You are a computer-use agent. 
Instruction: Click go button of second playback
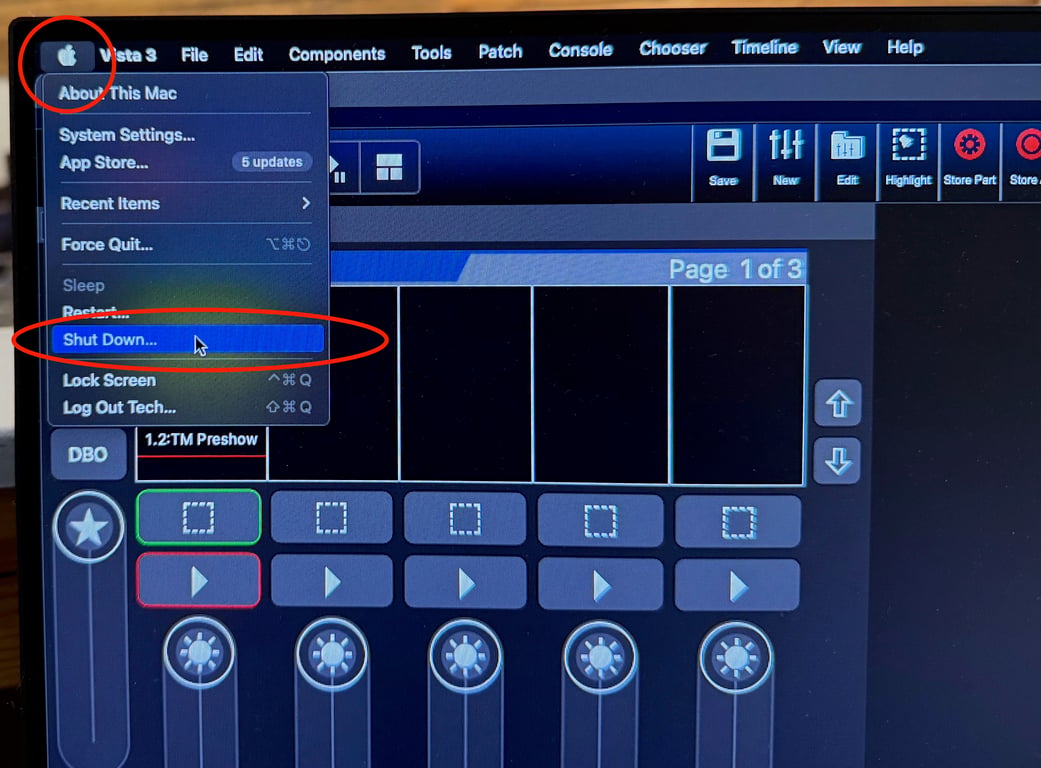click(x=332, y=582)
